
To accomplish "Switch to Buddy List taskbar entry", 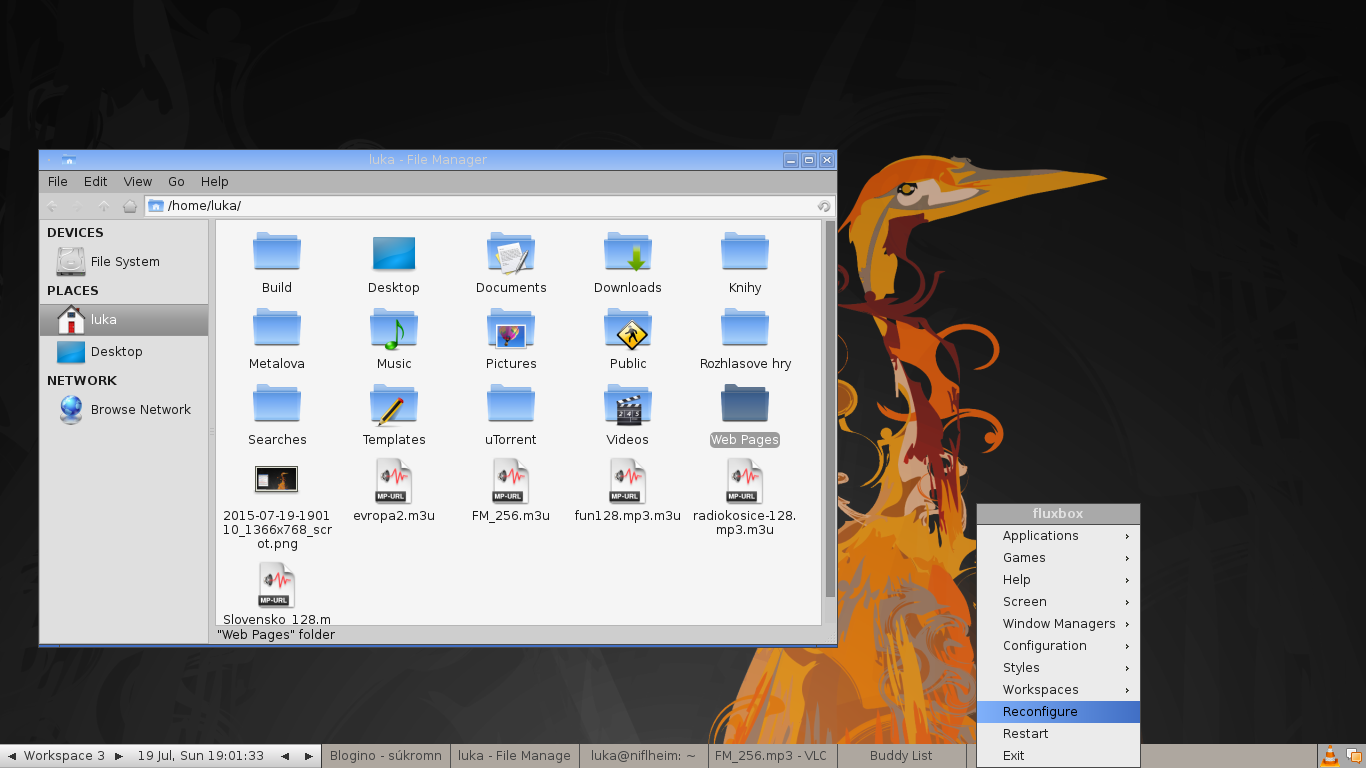I will 901,756.
